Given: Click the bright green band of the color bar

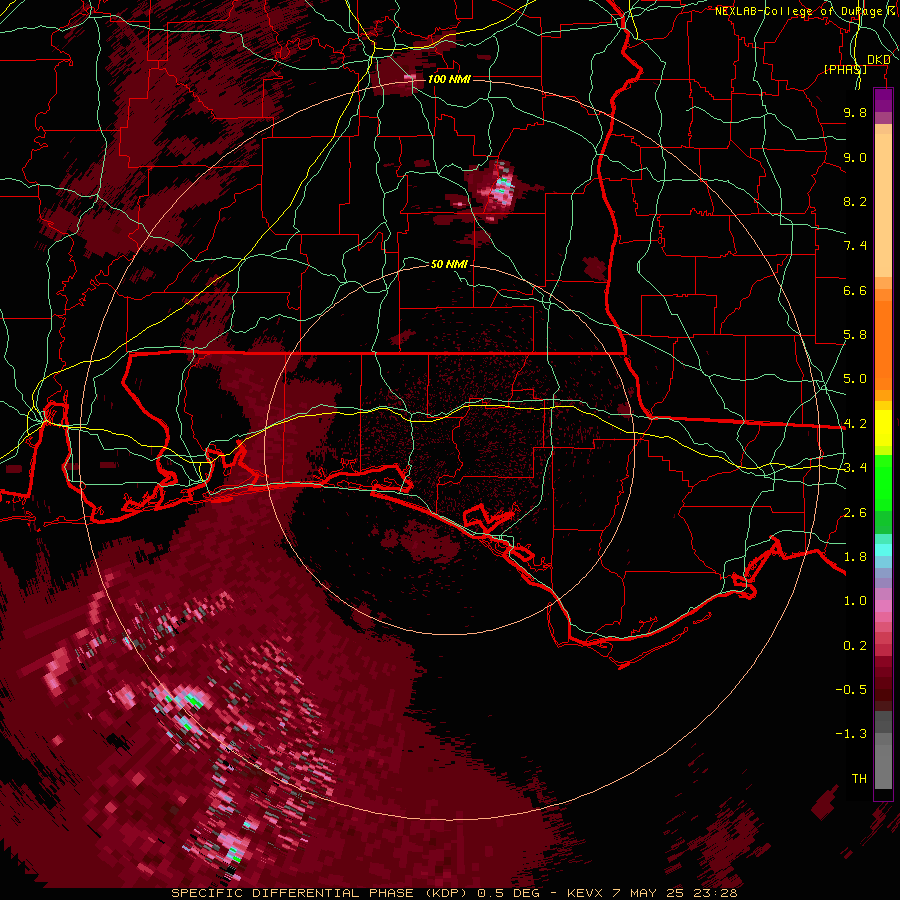Looking at the screenshot, I should (883, 482).
